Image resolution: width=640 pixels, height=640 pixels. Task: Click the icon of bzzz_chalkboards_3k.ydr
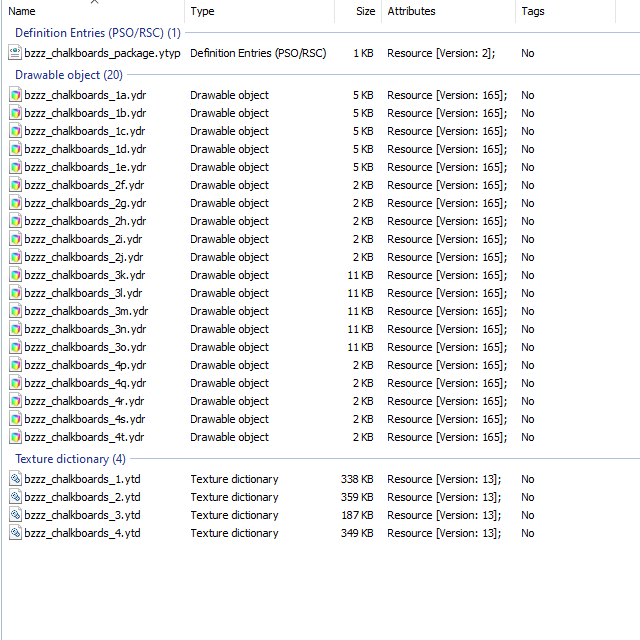pyautogui.click(x=15, y=275)
